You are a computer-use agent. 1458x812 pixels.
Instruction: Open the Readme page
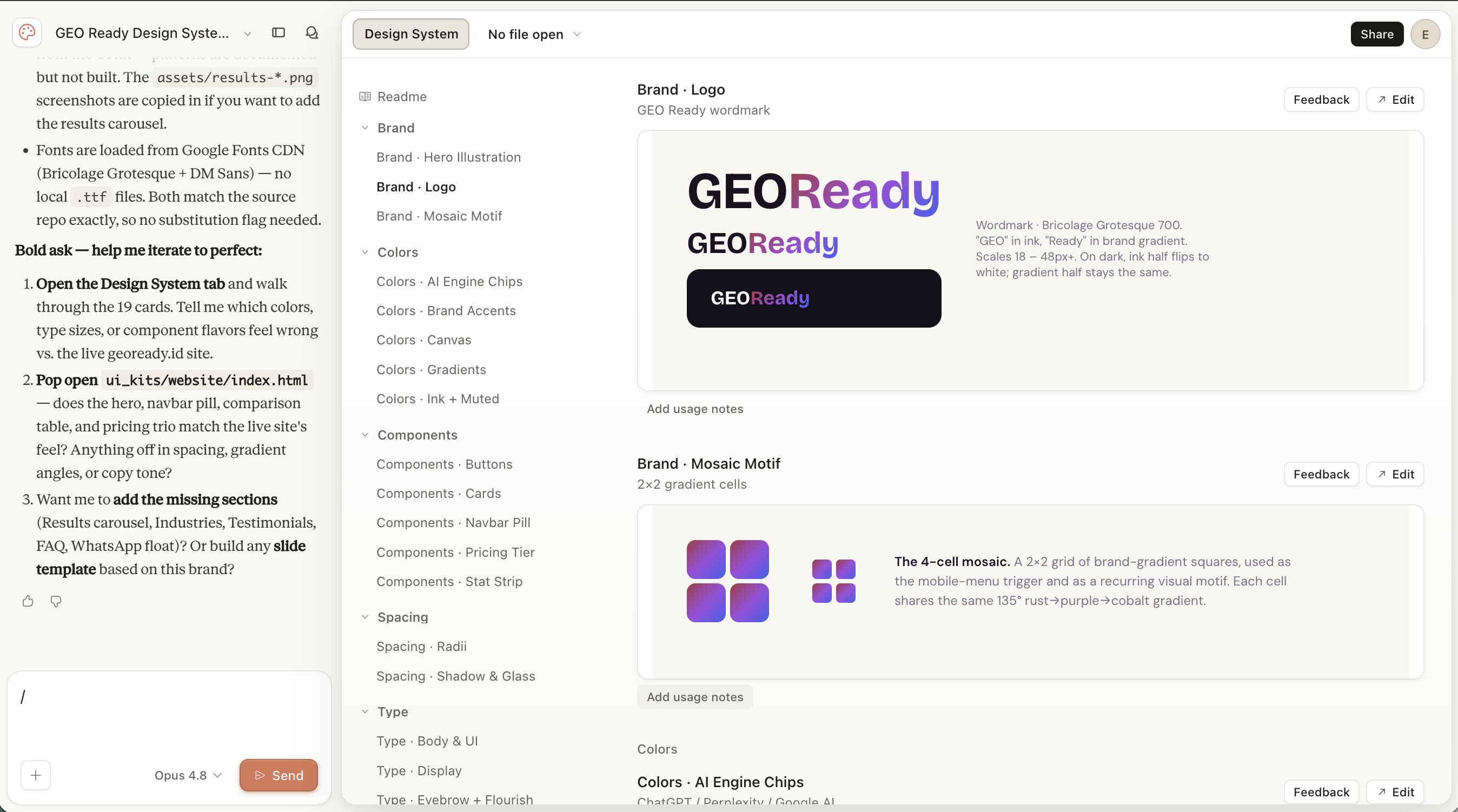[402, 97]
